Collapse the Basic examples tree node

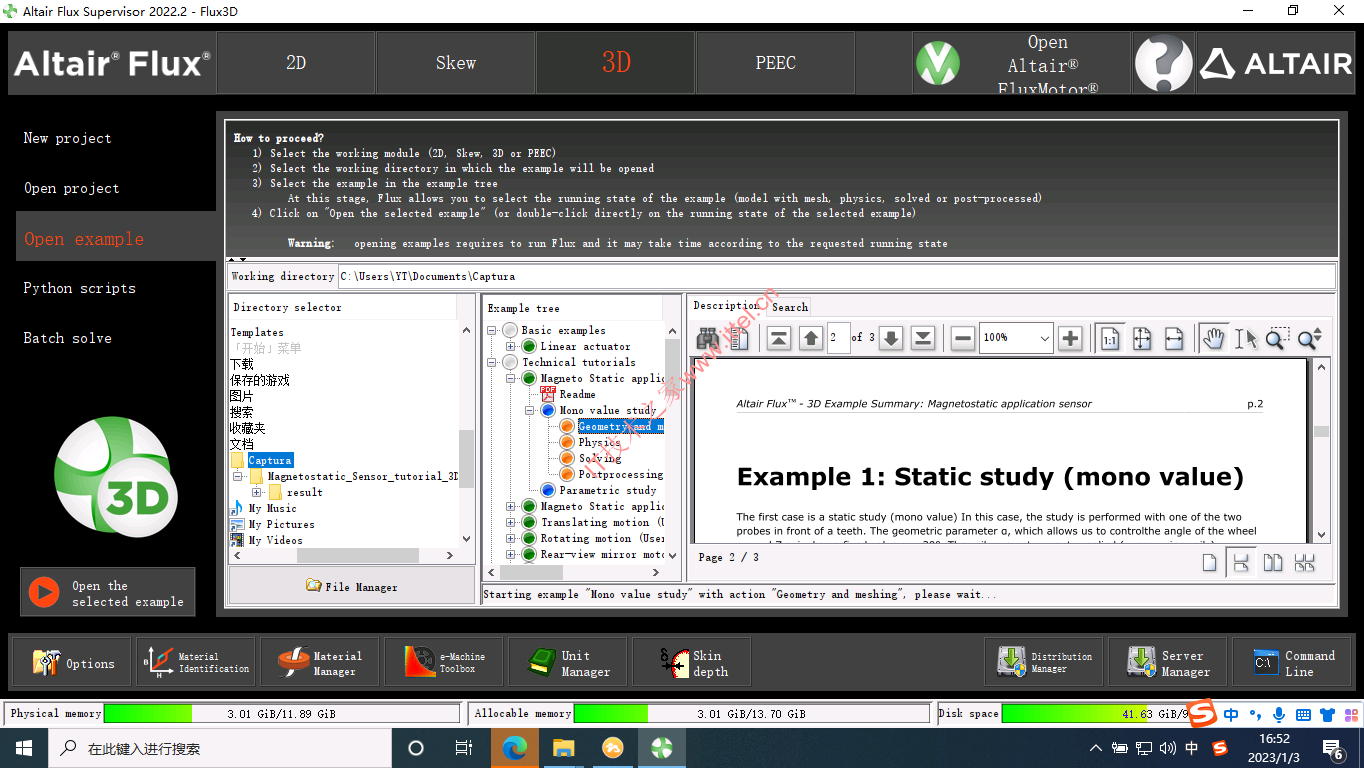(x=492, y=330)
